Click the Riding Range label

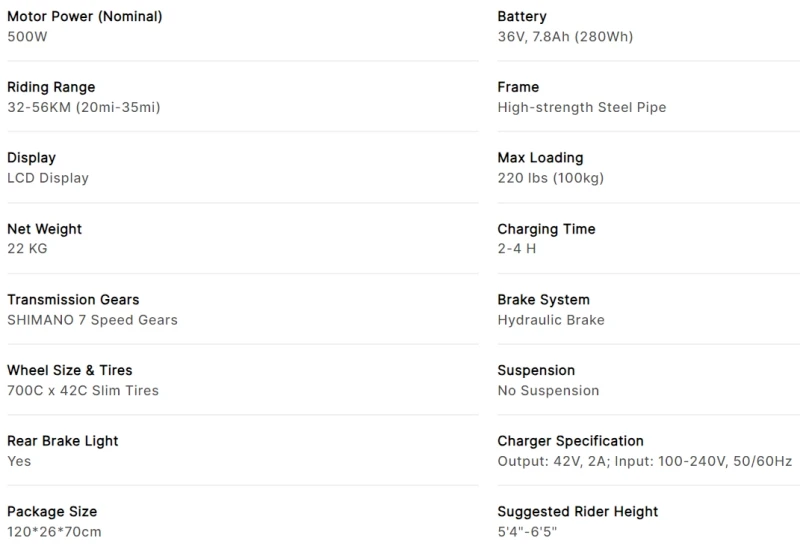(x=51, y=87)
